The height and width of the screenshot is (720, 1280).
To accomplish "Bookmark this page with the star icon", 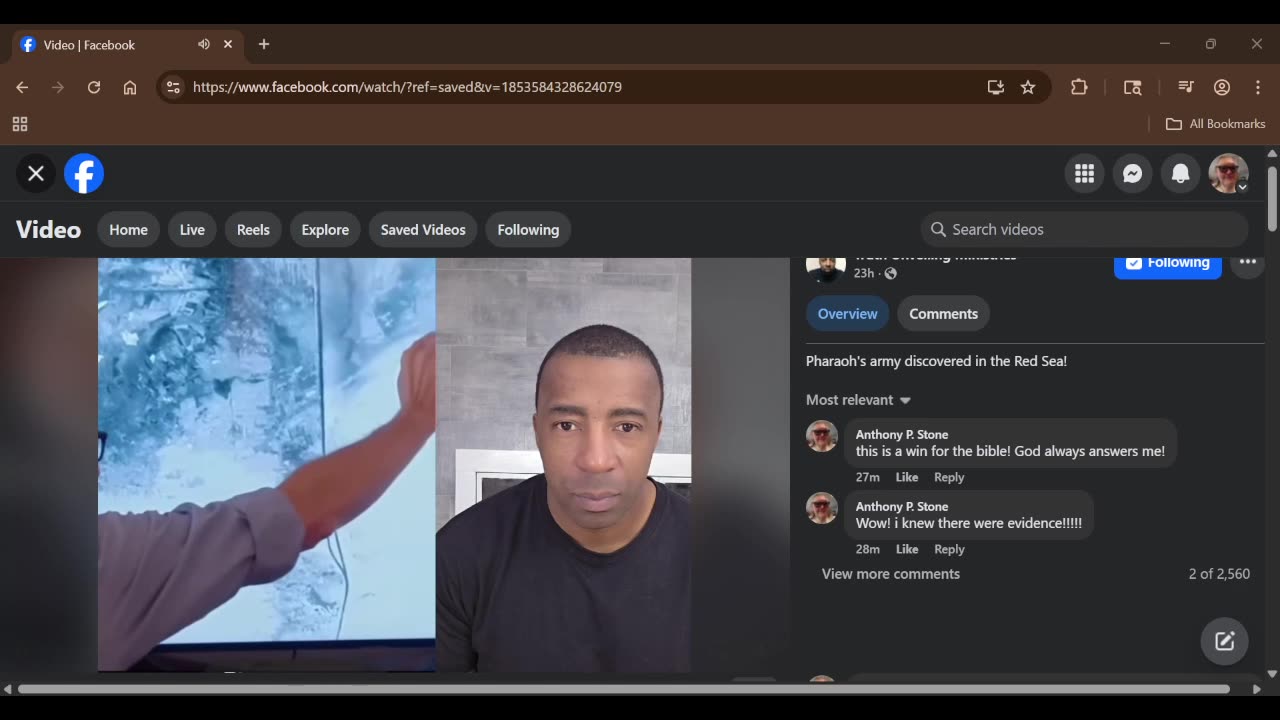I will pos(1028,87).
